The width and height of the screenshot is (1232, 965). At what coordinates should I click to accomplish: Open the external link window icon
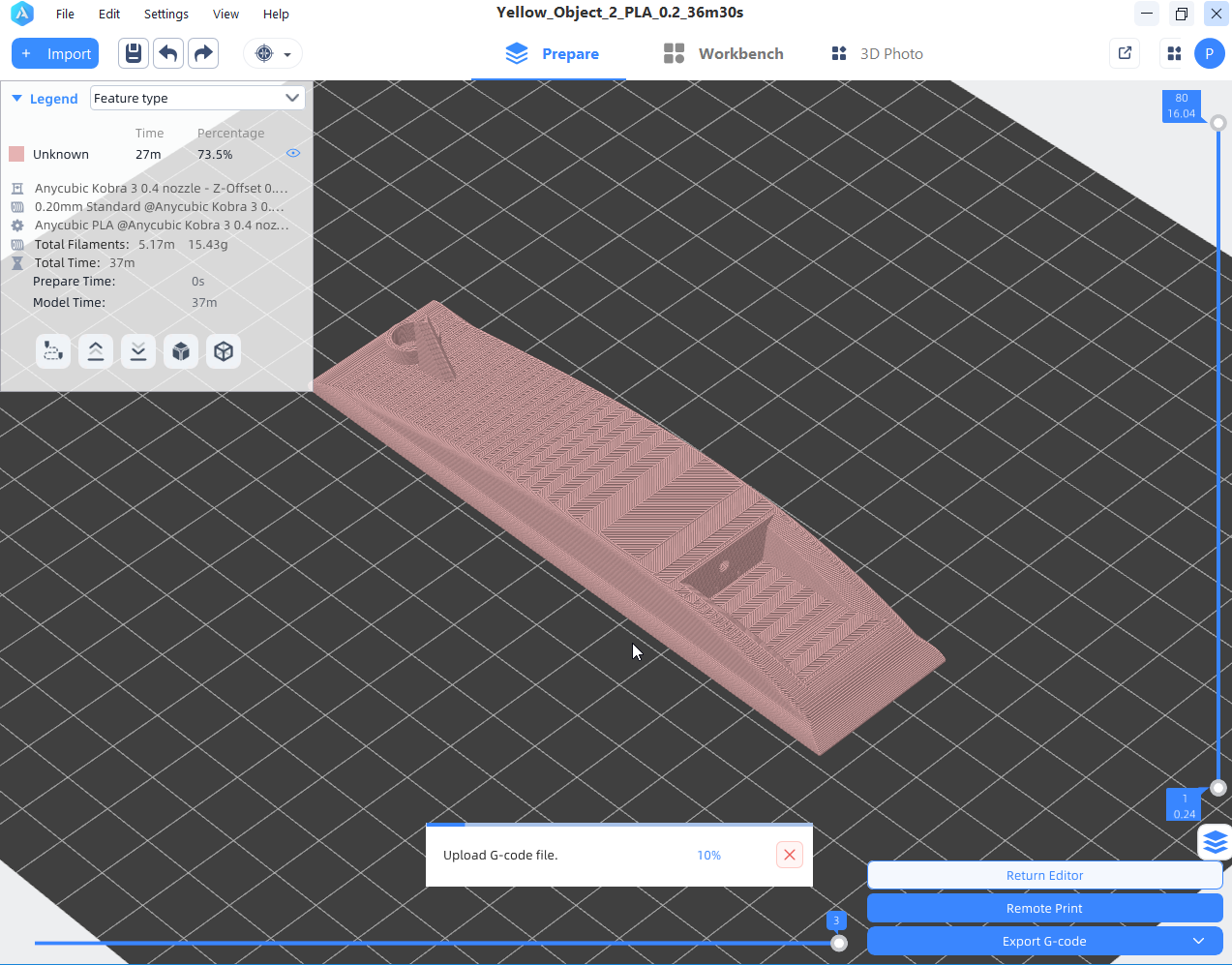tap(1125, 53)
